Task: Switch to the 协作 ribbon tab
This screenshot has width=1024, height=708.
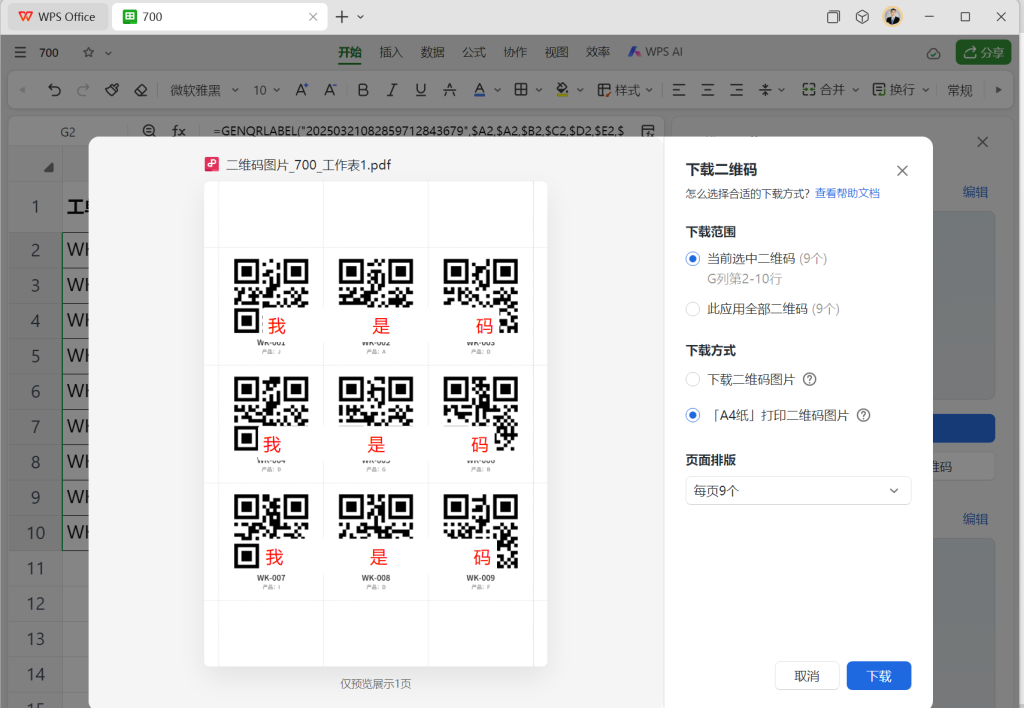Action: click(x=515, y=52)
